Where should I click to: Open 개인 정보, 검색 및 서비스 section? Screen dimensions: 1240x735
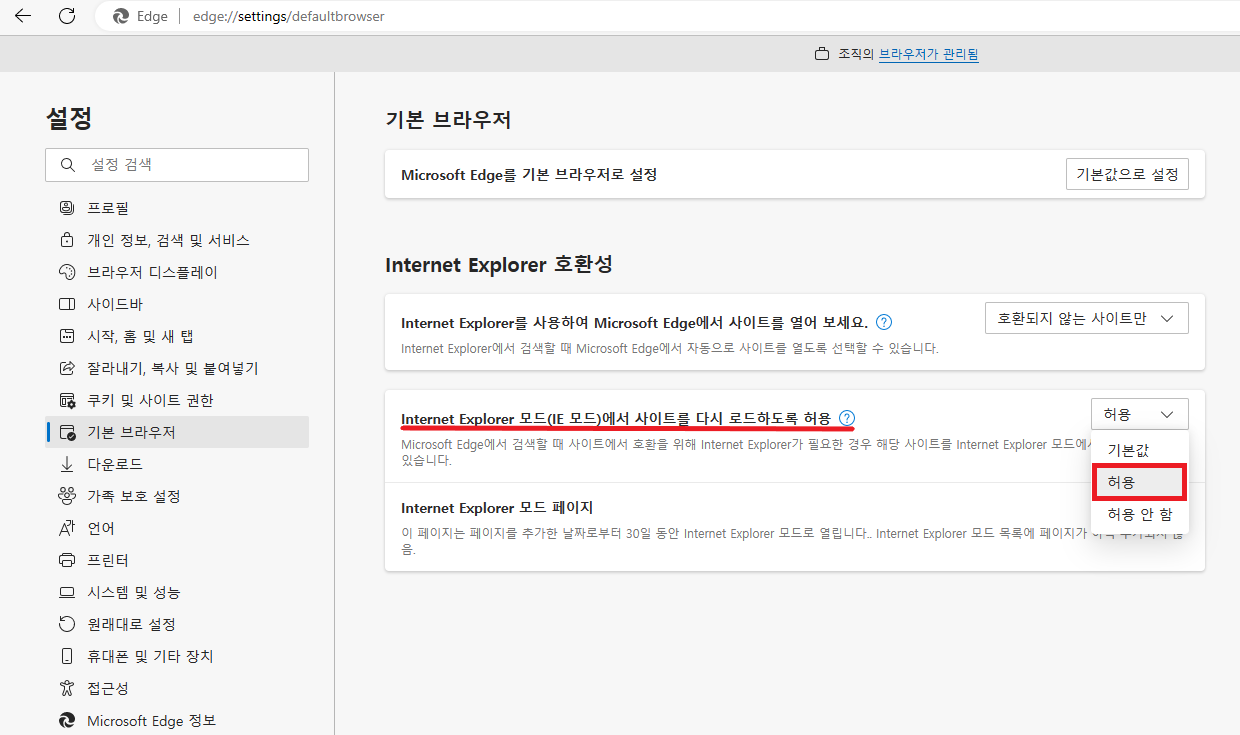pyautogui.click(x=177, y=240)
